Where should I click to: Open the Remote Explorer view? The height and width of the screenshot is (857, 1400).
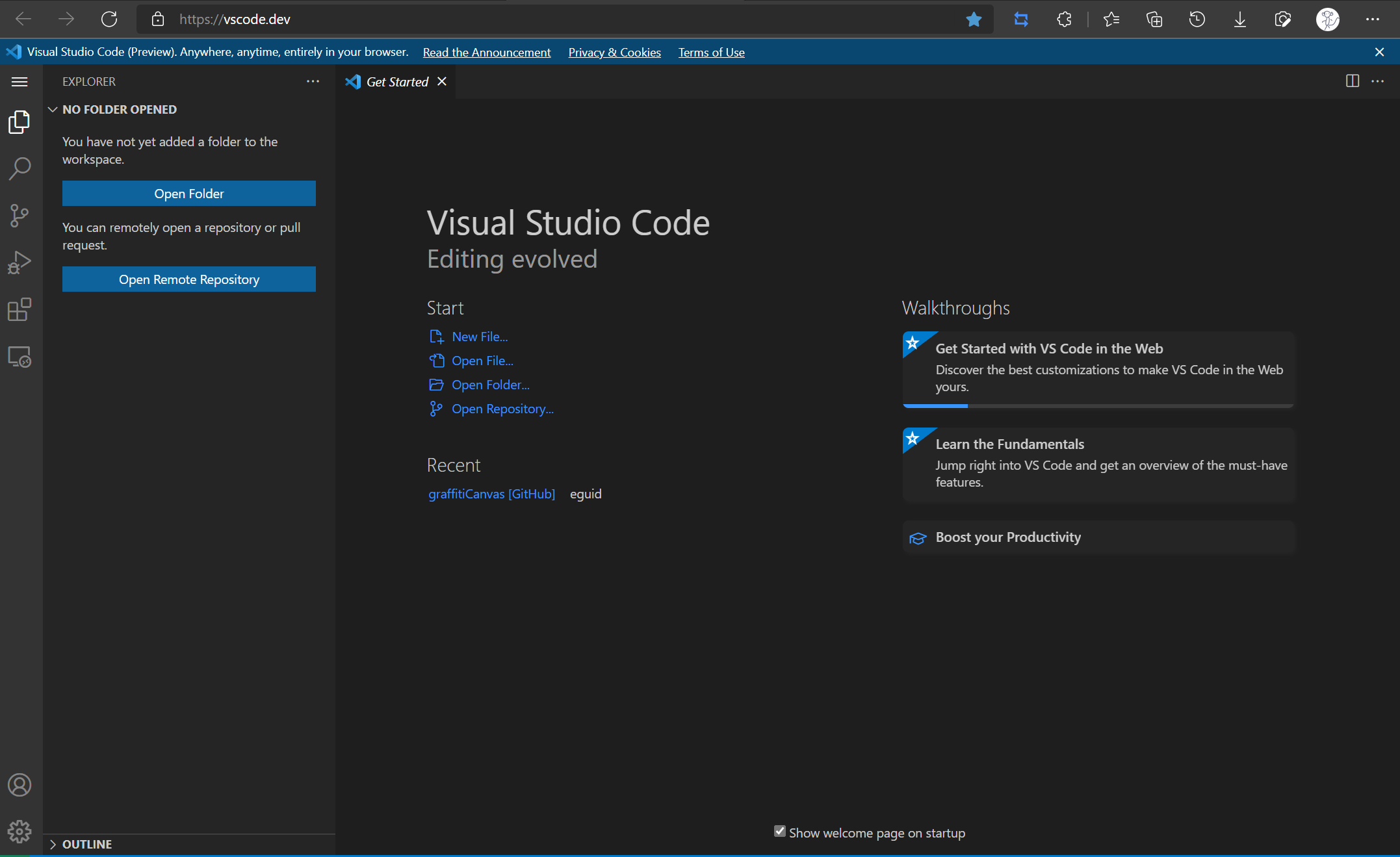click(x=19, y=357)
